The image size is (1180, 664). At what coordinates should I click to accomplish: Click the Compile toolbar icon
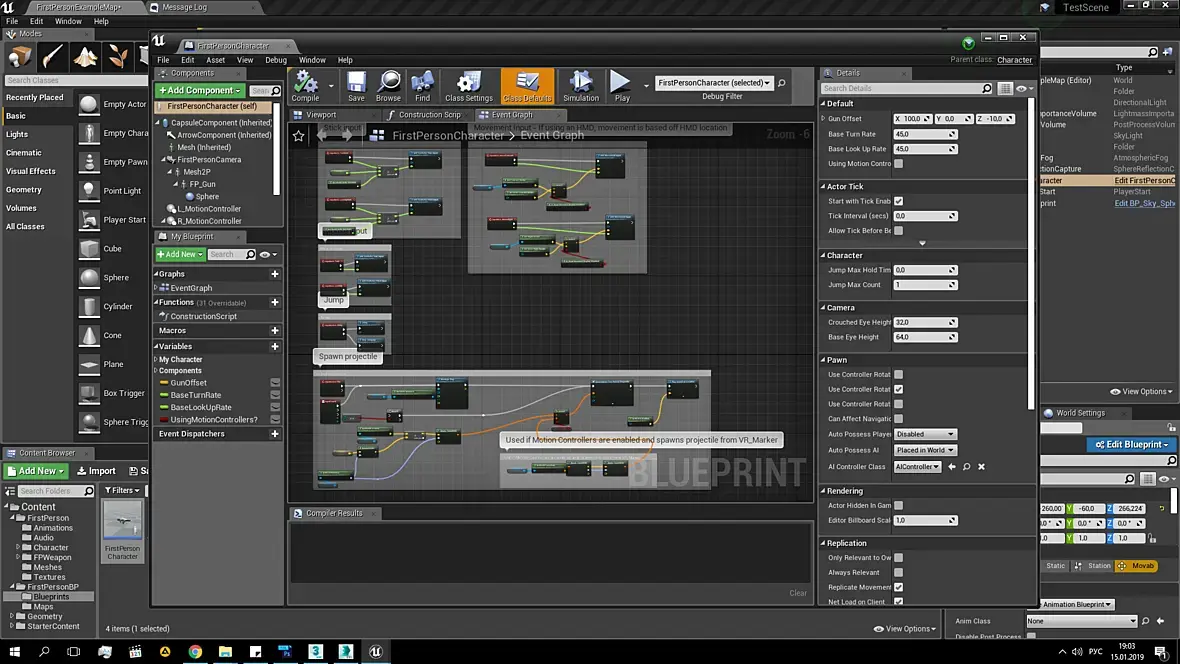(305, 83)
